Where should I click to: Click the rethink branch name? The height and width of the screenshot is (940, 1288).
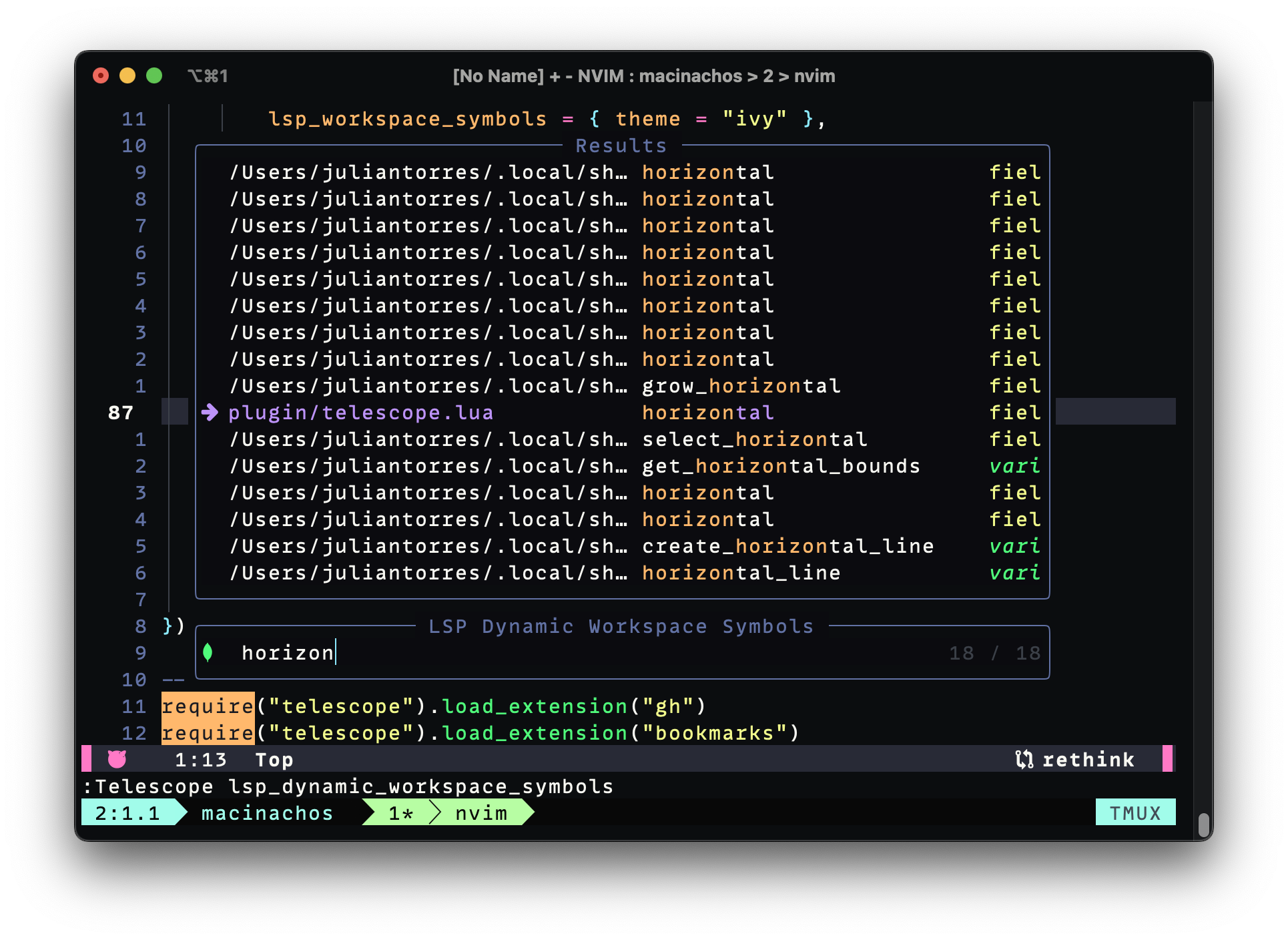pyautogui.click(x=1088, y=759)
